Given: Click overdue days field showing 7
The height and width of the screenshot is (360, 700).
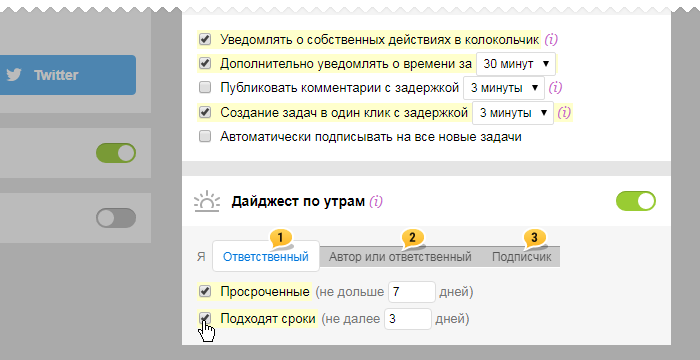Looking at the screenshot, I should pyautogui.click(x=412, y=292).
